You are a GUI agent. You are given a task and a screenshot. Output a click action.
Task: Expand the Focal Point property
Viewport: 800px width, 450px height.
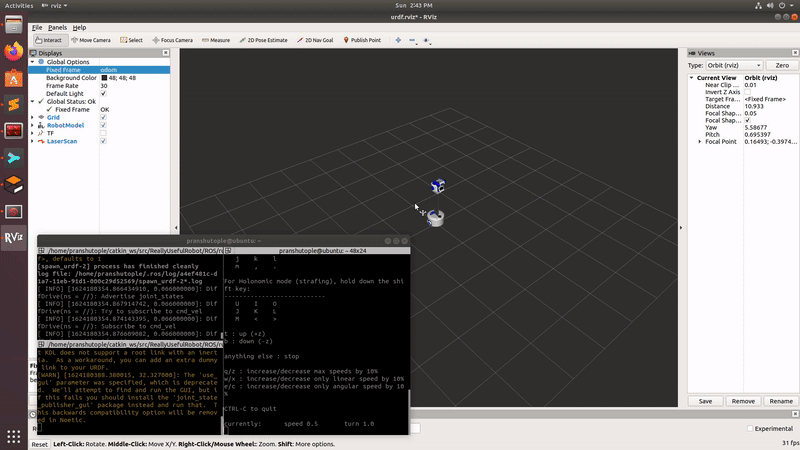(x=700, y=141)
